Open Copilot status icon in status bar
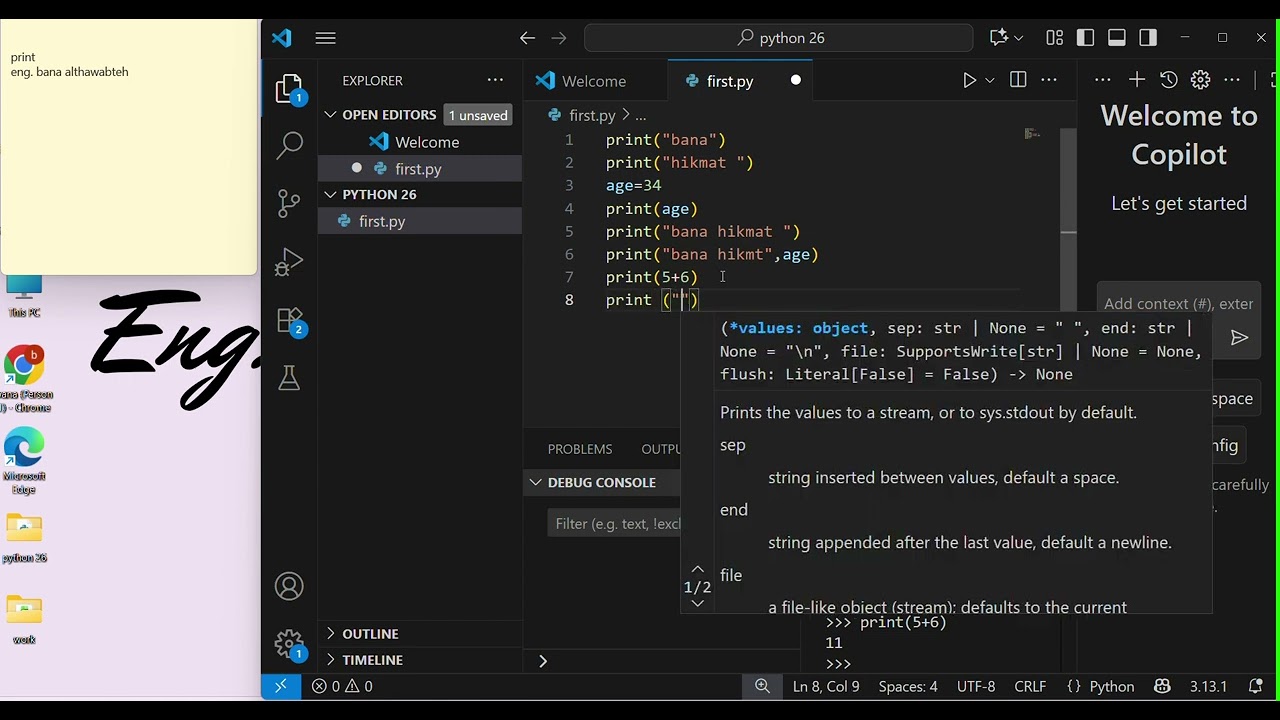Screen dimensions: 1280x720 tap(1162, 686)
